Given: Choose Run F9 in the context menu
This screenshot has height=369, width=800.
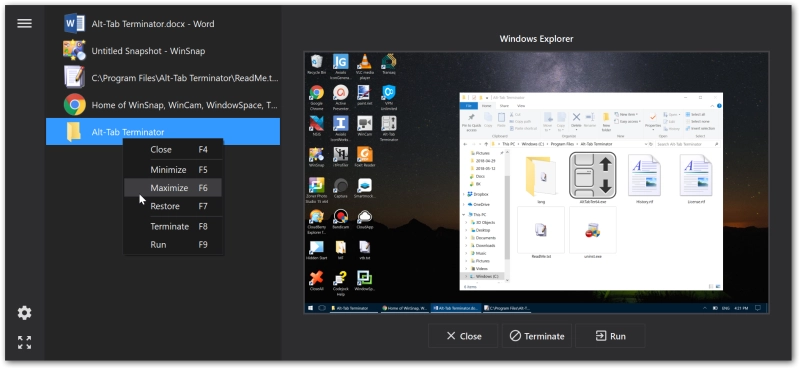Looking at the screenshot, I should [173, 244].
